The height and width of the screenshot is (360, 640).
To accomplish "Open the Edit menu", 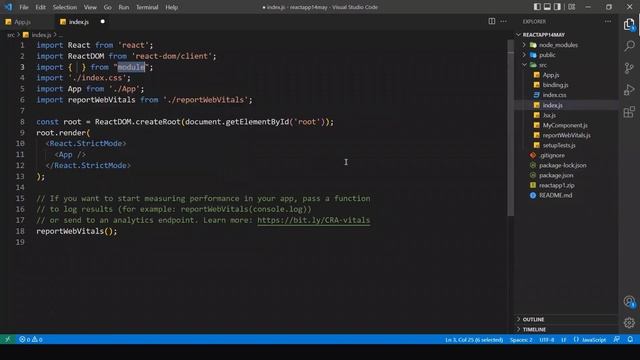I will 40,7.
